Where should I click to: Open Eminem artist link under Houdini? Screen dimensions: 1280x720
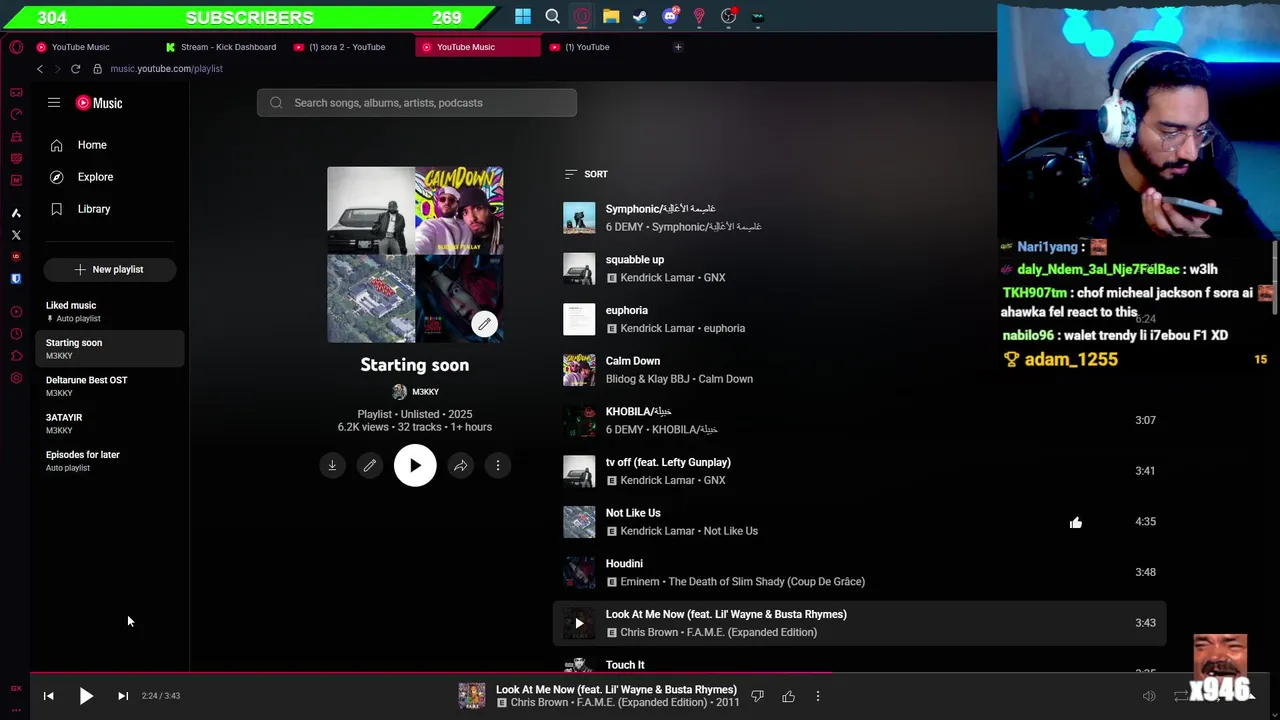(640, 582)
